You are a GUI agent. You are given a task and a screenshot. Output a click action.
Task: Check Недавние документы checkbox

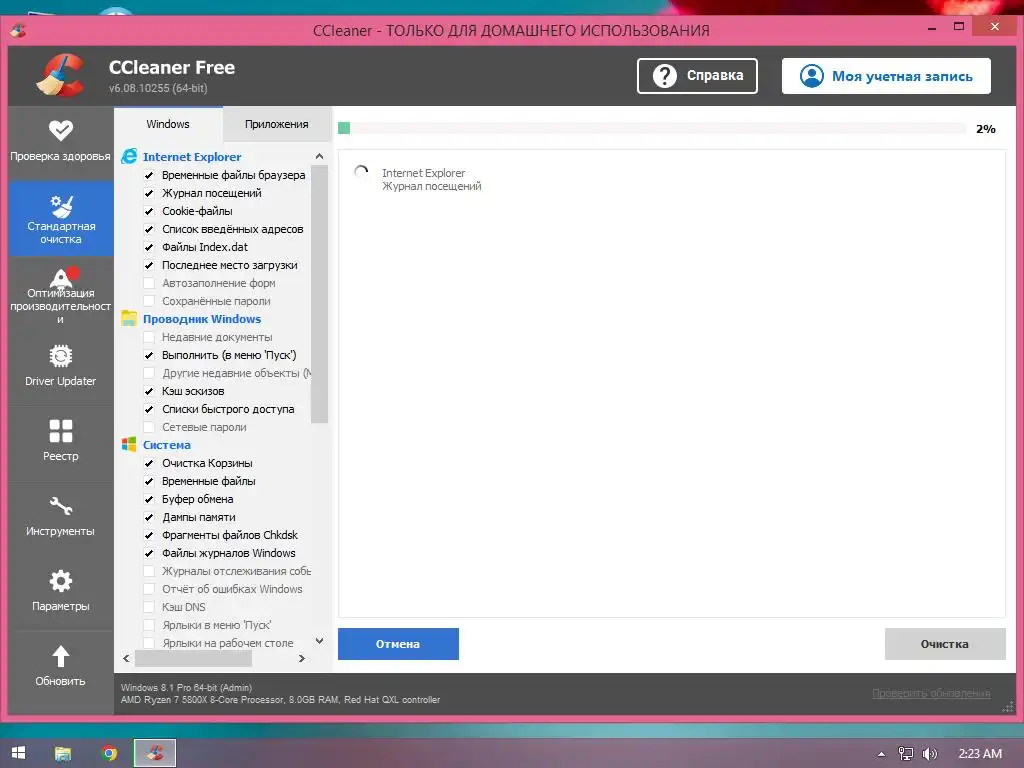point(149,337)
